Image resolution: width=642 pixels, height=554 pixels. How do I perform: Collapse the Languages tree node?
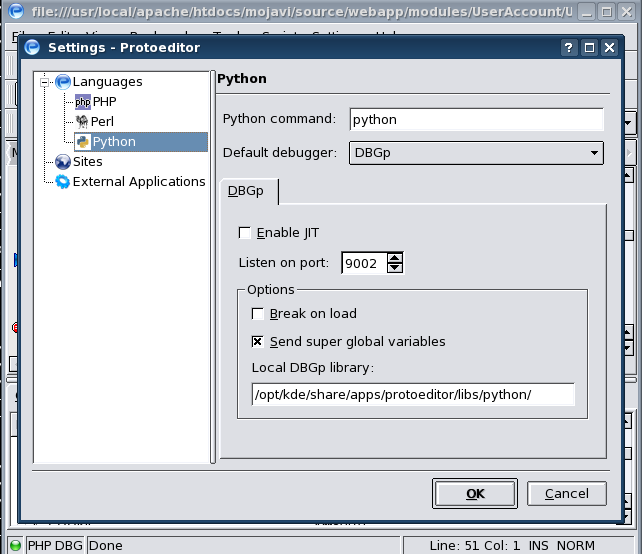45,82
